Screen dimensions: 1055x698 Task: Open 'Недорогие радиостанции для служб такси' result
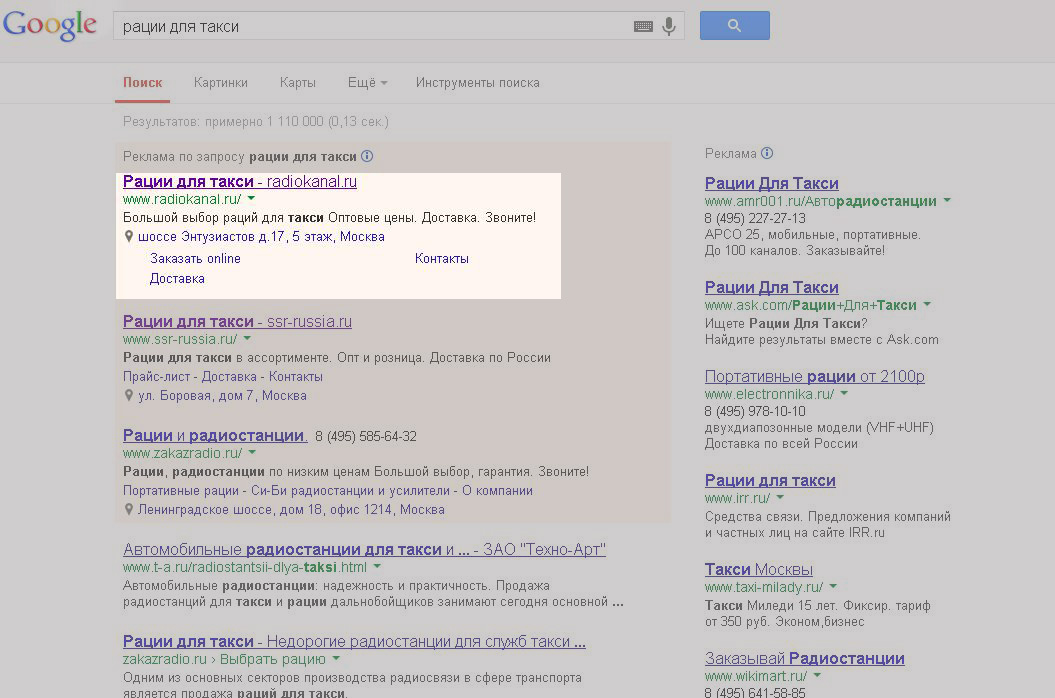[354, 641]
